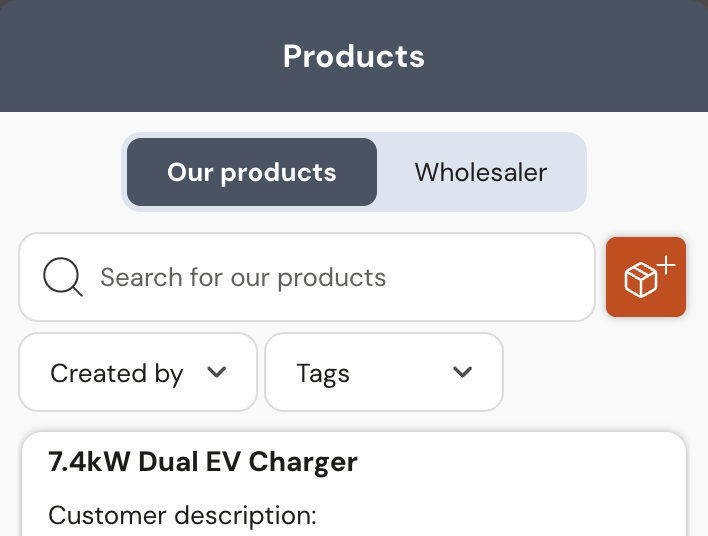
Task: Expand the Created by filter dropdown
Action: tap(138, 372)
